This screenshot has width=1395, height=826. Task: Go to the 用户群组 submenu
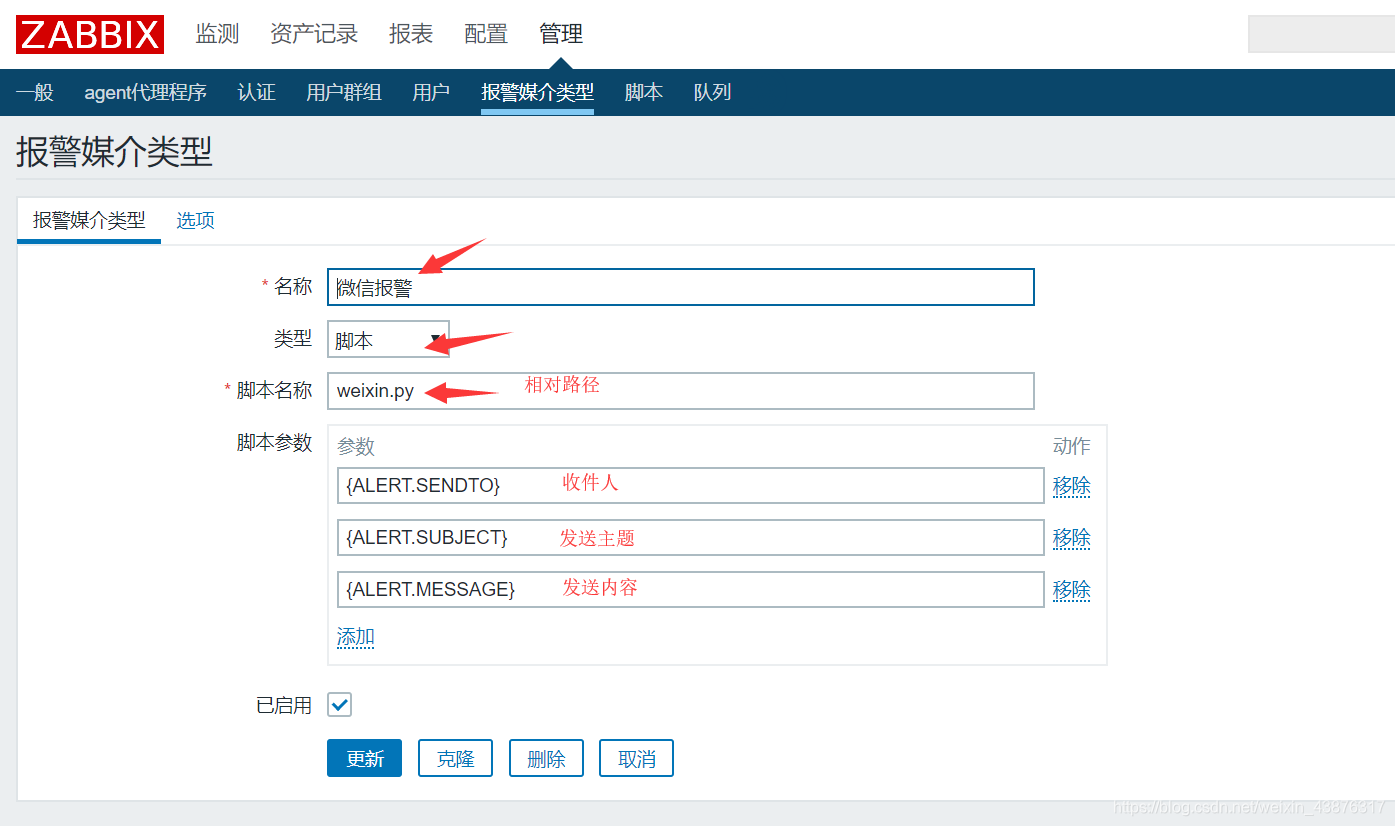344,93
